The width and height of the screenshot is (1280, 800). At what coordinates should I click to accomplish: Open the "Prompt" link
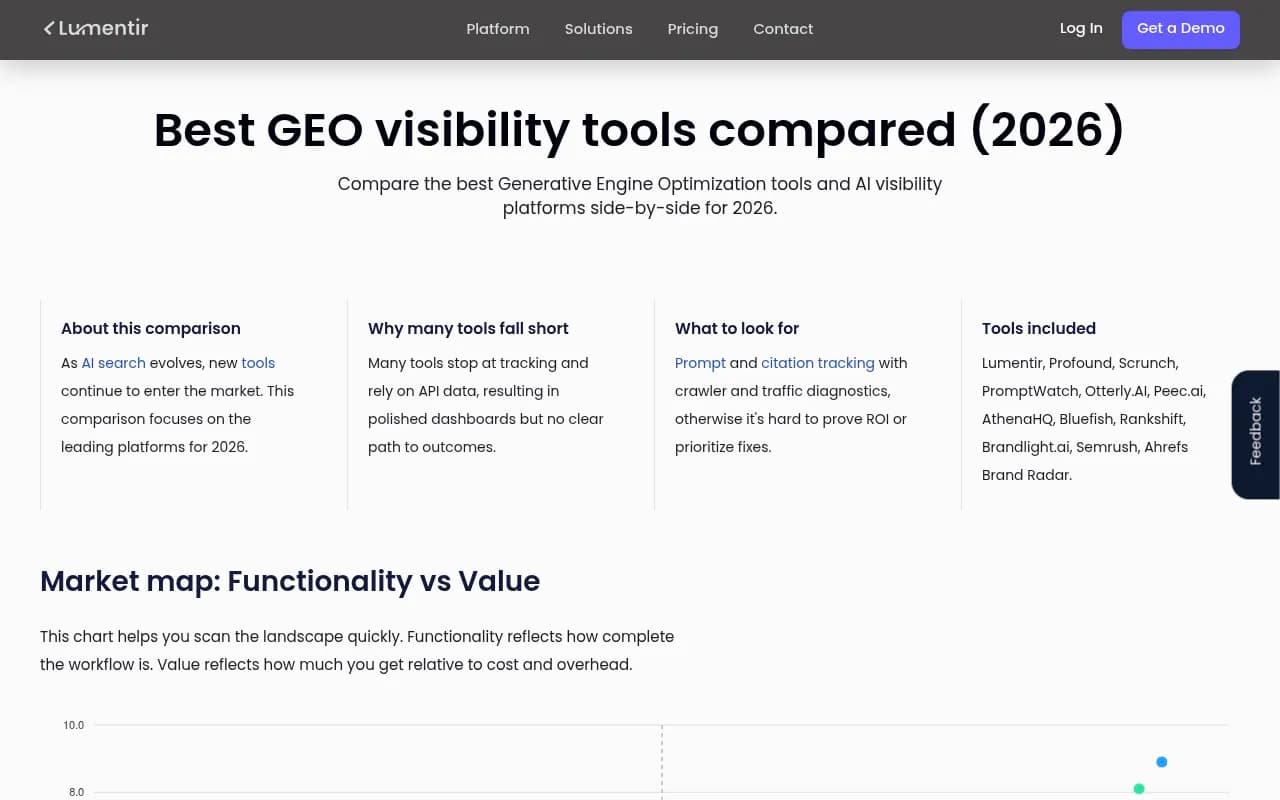[x=700, y=363]
